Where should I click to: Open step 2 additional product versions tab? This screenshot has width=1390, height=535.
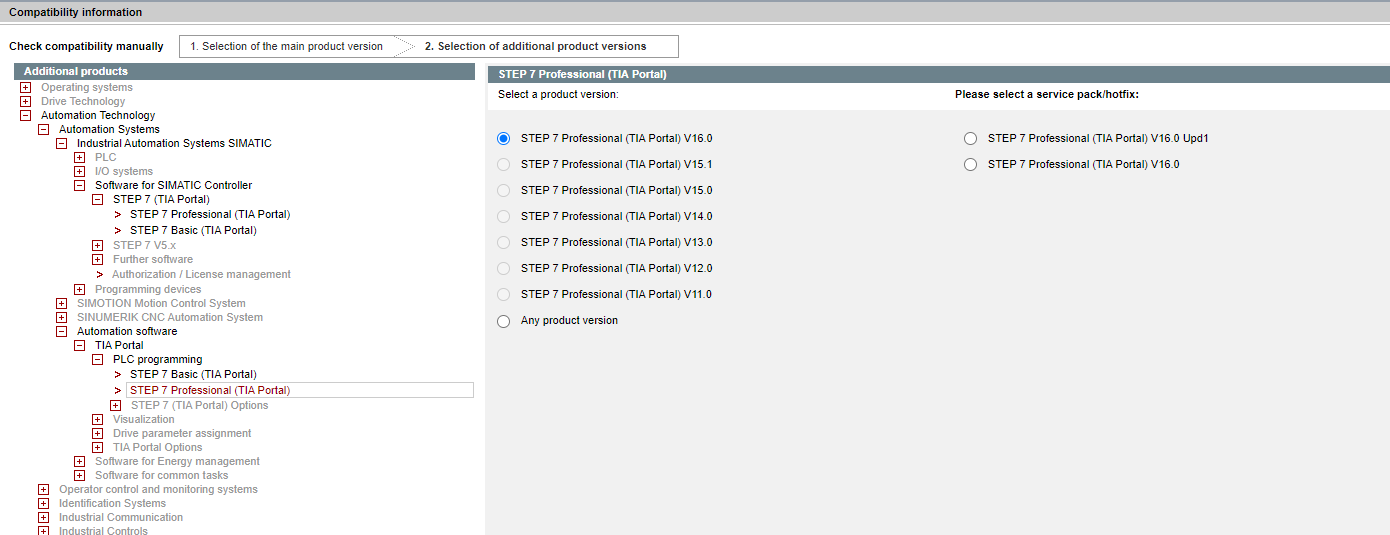(535, 47)
